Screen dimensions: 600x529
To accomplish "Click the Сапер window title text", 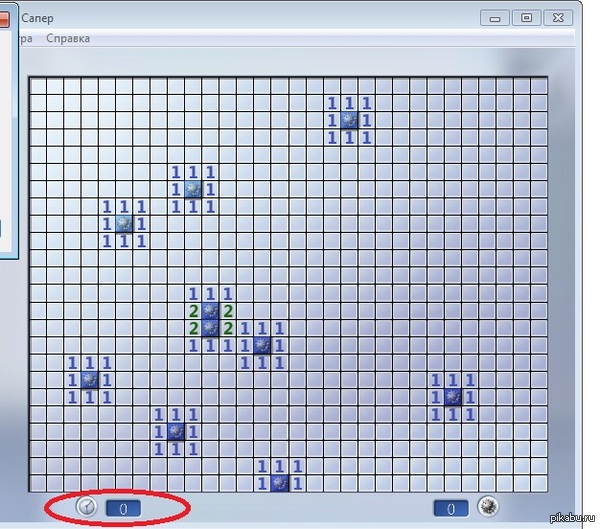I will pyautogui.click(x=37, y=18).
